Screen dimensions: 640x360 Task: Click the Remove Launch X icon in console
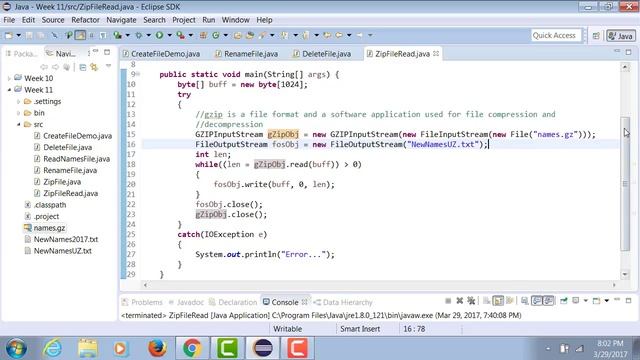click(460, 301)
